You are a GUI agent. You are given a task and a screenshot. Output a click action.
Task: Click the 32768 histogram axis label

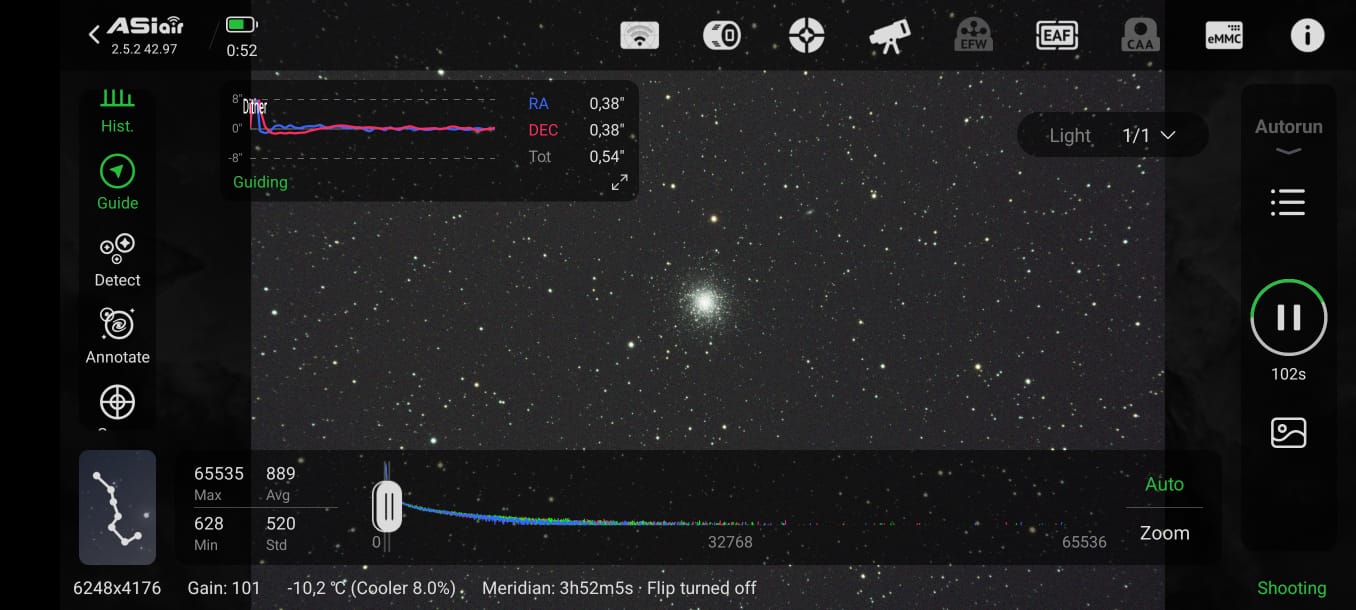730,542
